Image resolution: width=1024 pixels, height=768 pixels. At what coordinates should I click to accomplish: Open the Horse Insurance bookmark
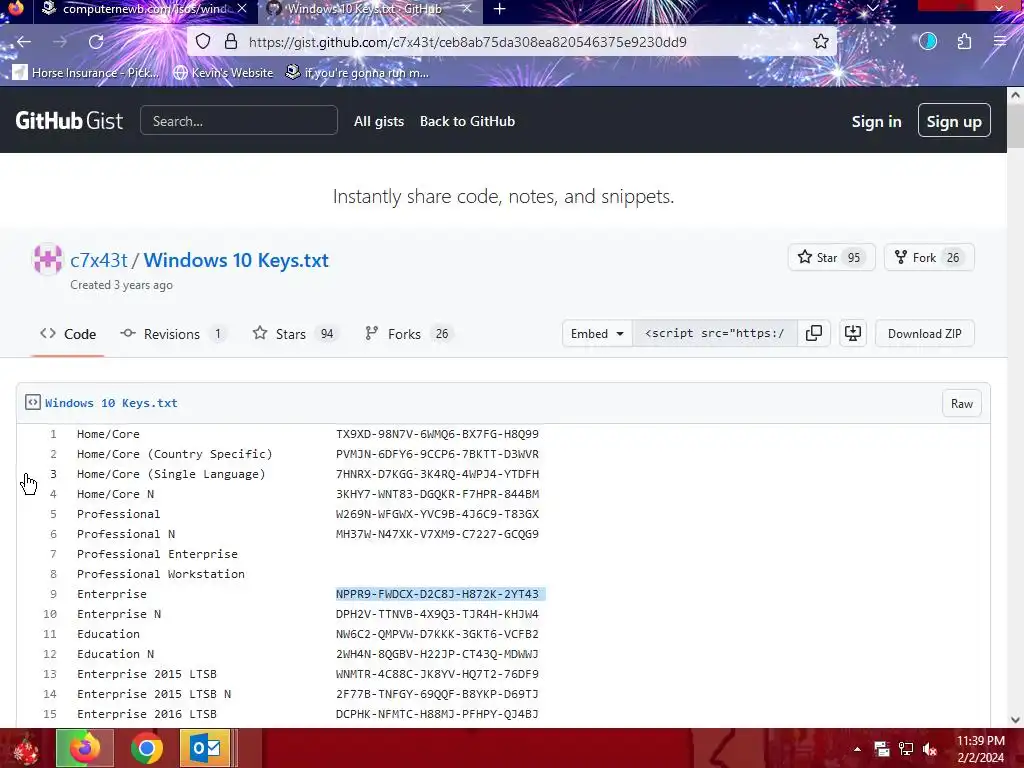86,72
